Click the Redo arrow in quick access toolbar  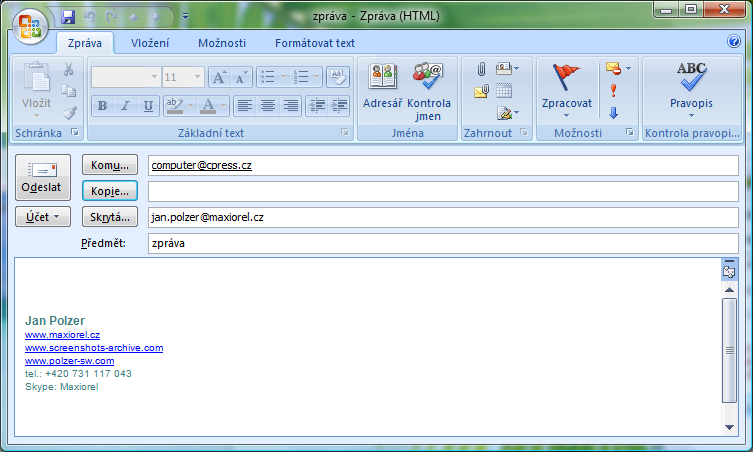111,17
